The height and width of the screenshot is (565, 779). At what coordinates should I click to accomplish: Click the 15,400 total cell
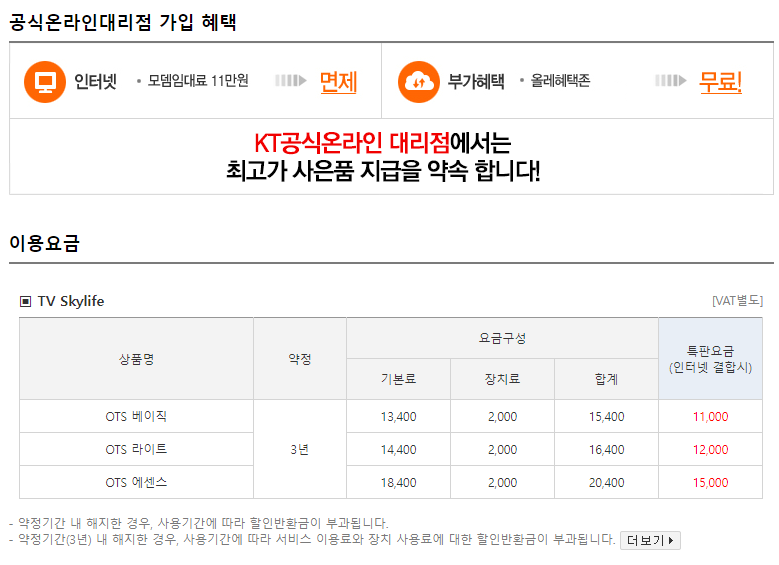click(x=607, y=416)
